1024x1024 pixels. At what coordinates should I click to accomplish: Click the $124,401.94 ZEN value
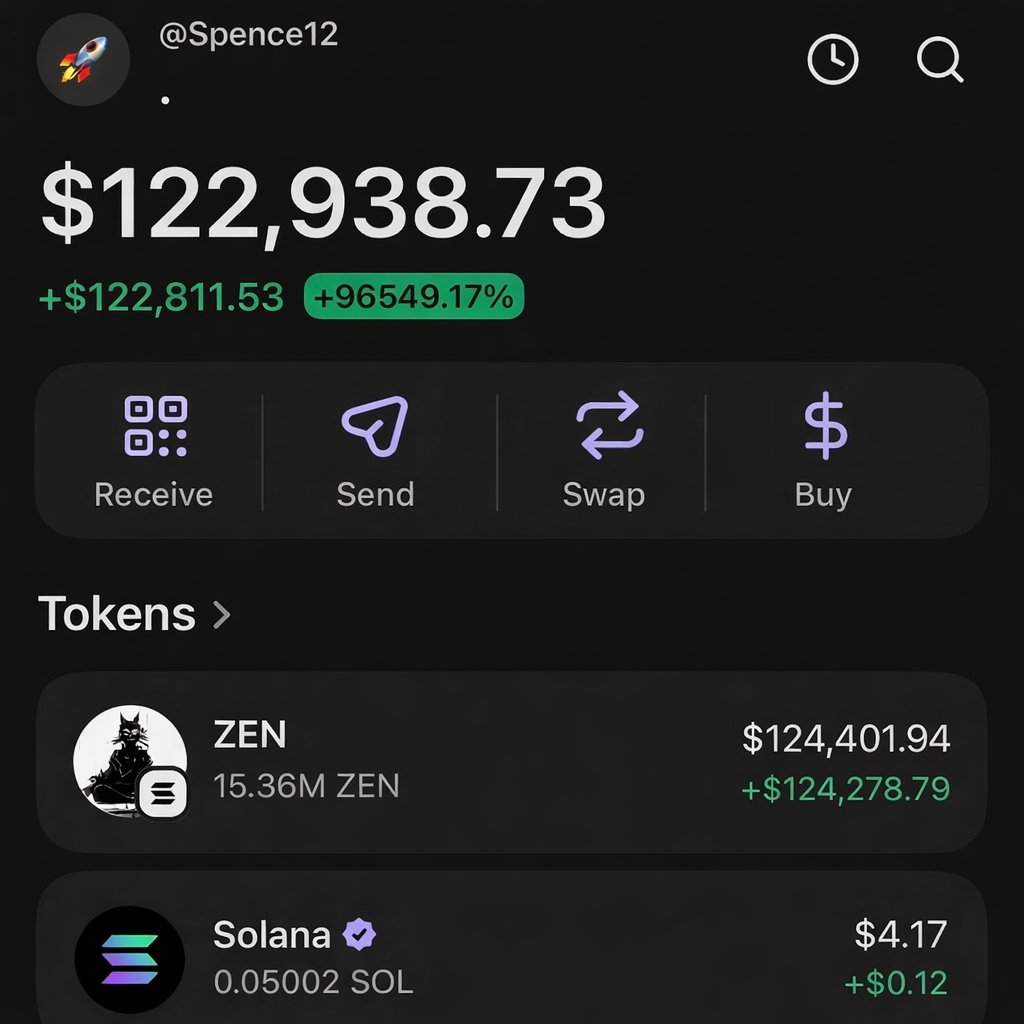(846, 739)
